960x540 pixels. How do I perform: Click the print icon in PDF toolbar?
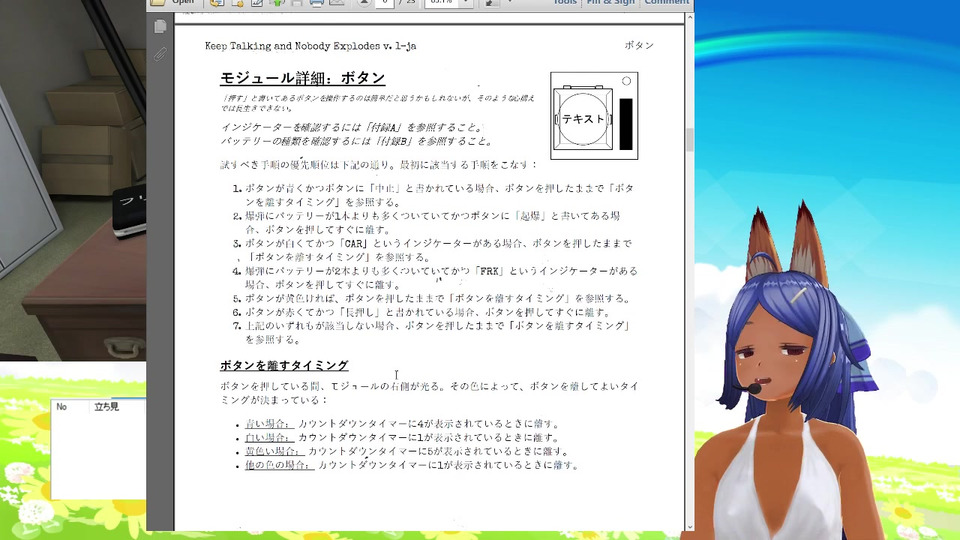[x=317, y=2]
